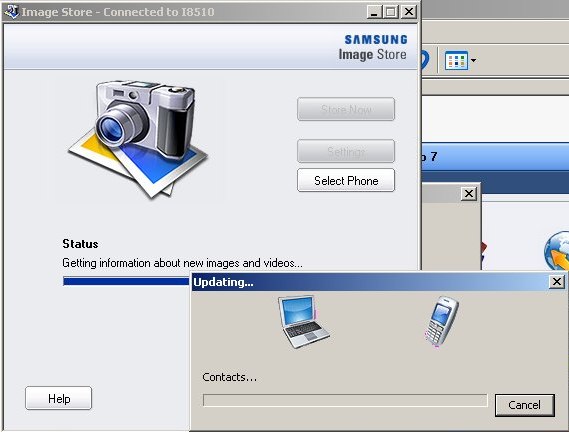Maximize the Image Store window
This screenshot has width=569, height=432.
391,12
